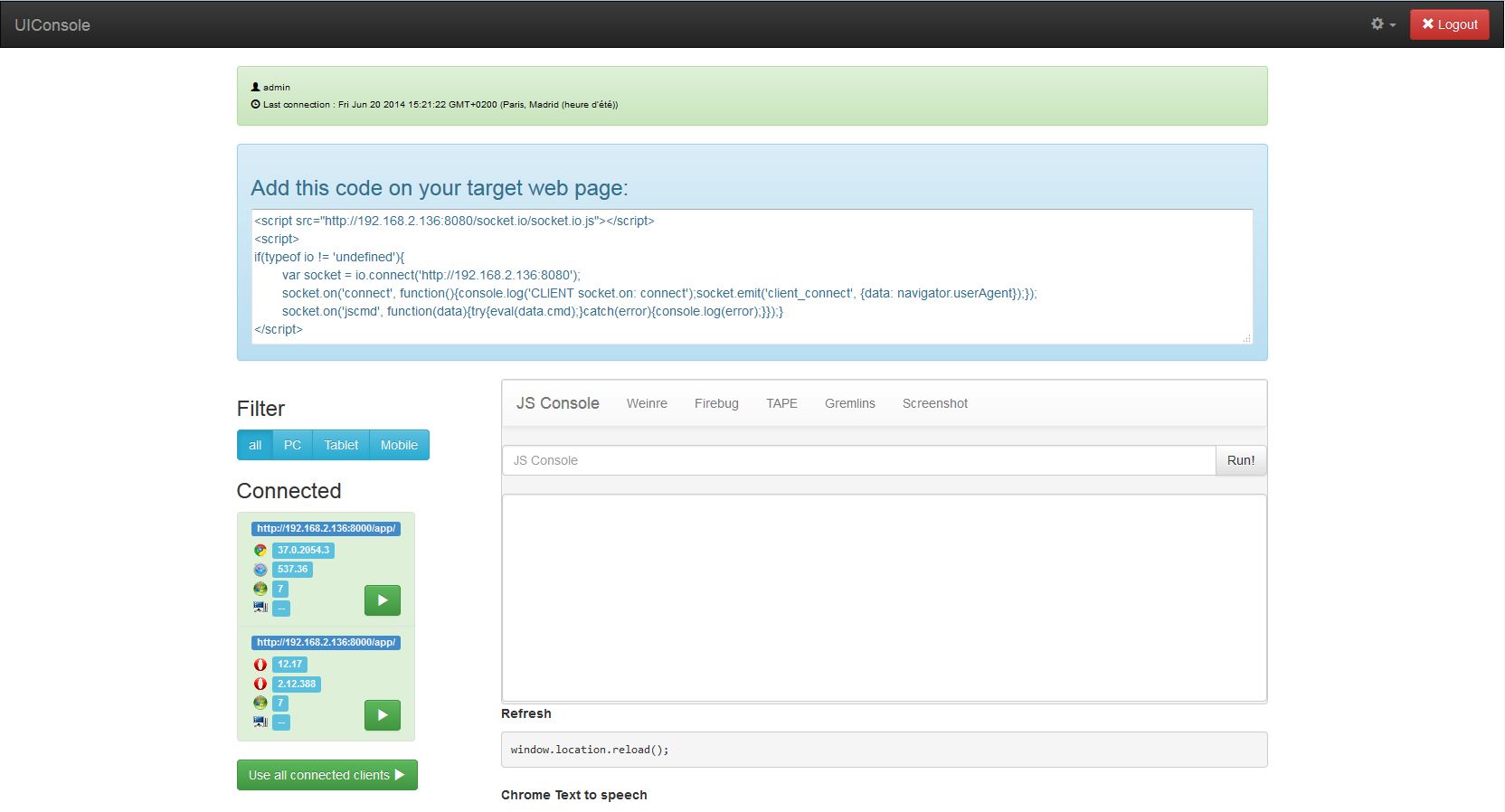Focus the JS Console command input
1505x812 pixels.
(x=859, y=460)
